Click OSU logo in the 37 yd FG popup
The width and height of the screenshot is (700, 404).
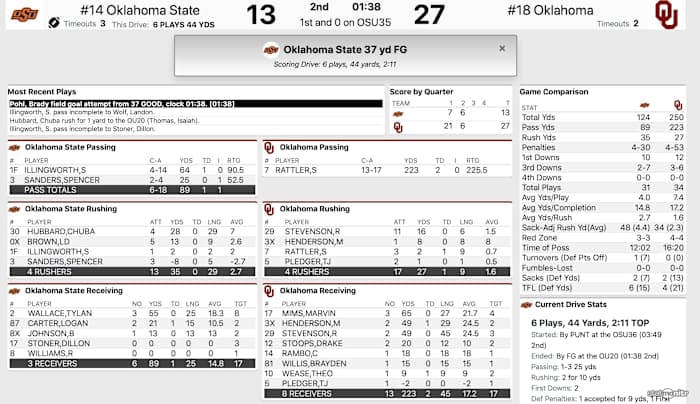tap(270, 48)
